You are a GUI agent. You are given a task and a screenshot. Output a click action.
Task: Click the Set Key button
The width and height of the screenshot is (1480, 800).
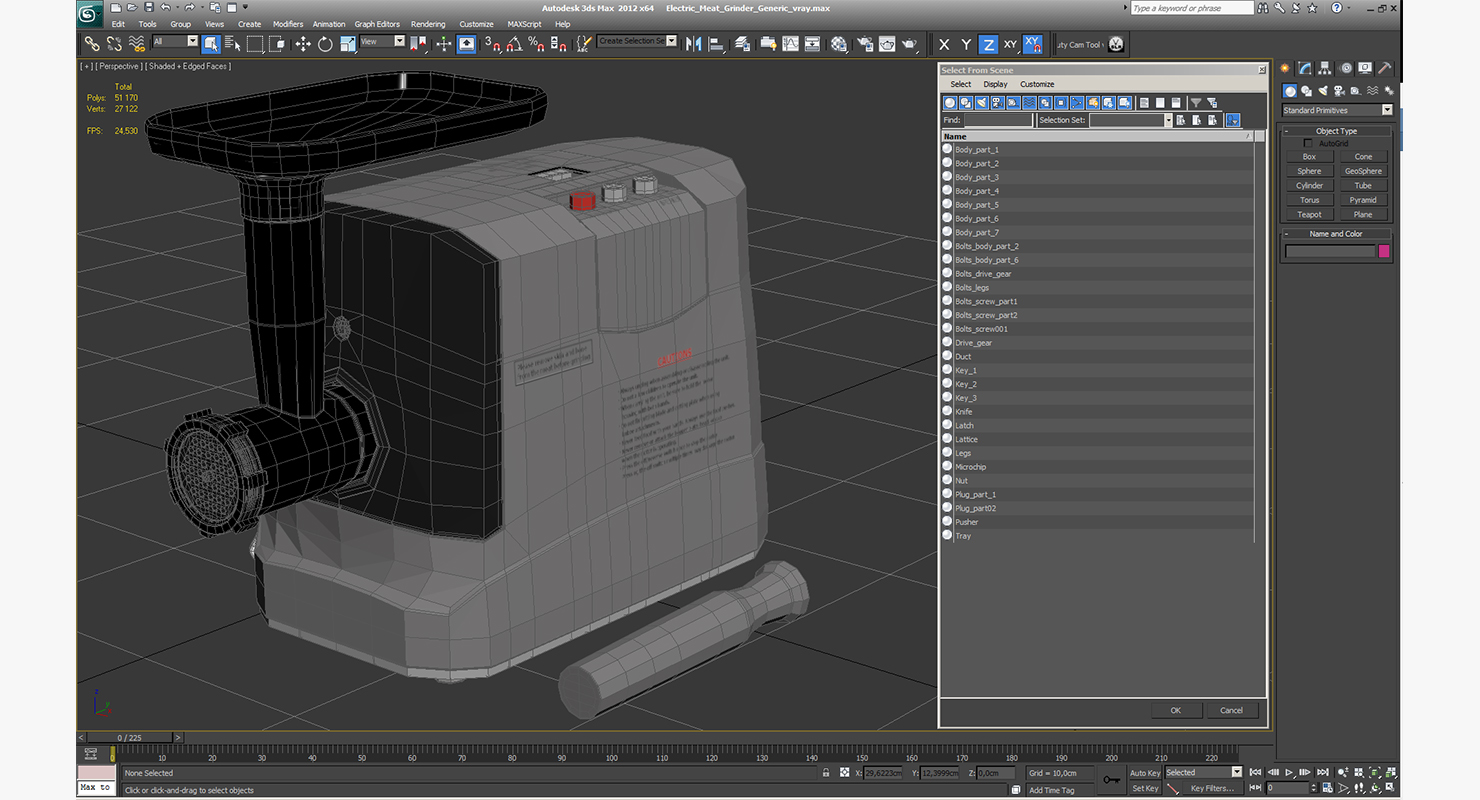1145,788
